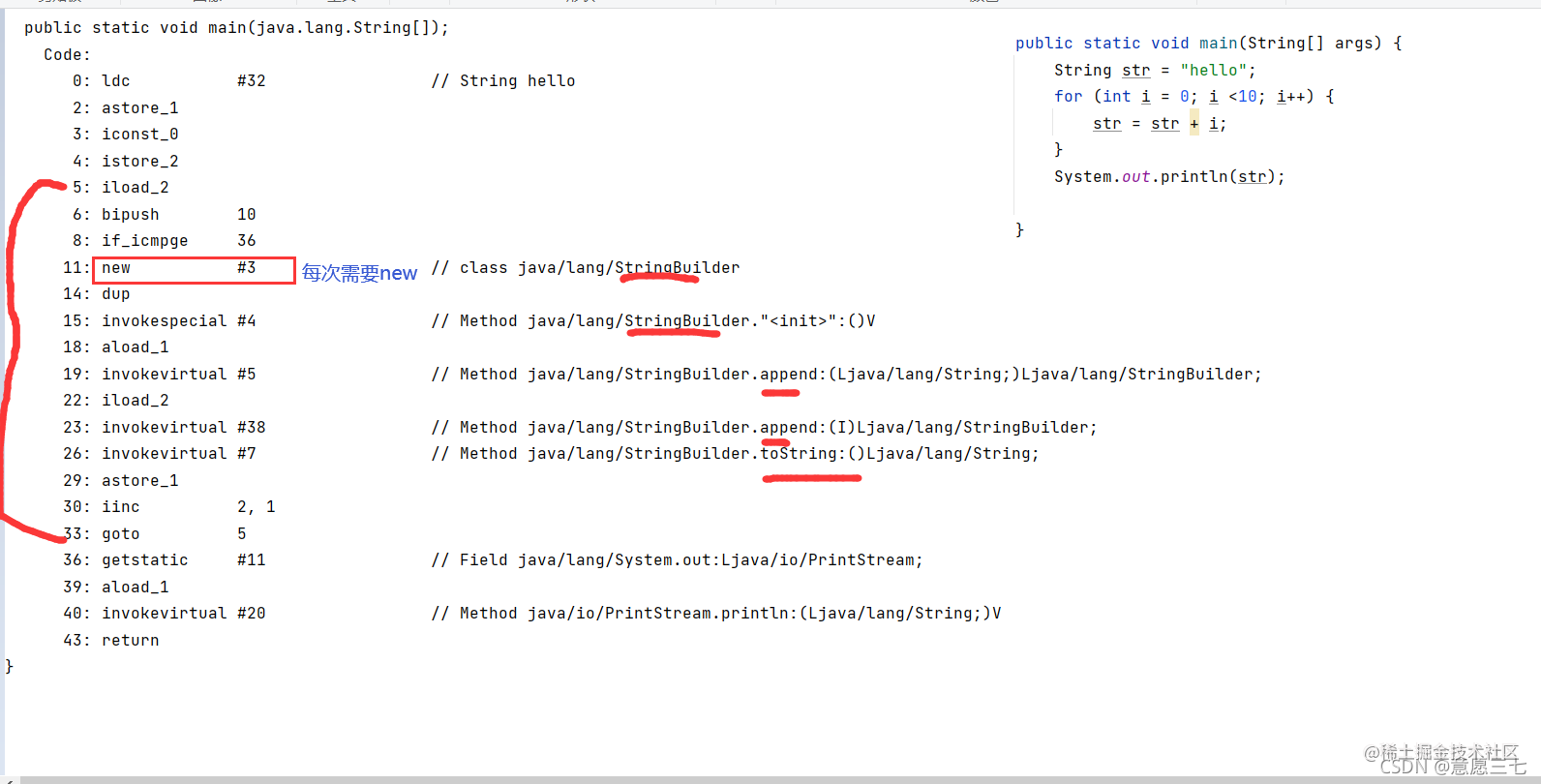Click the "Code:" label
The height and width of the screenshot is (784, 1541).
click(x=67, y=55)
